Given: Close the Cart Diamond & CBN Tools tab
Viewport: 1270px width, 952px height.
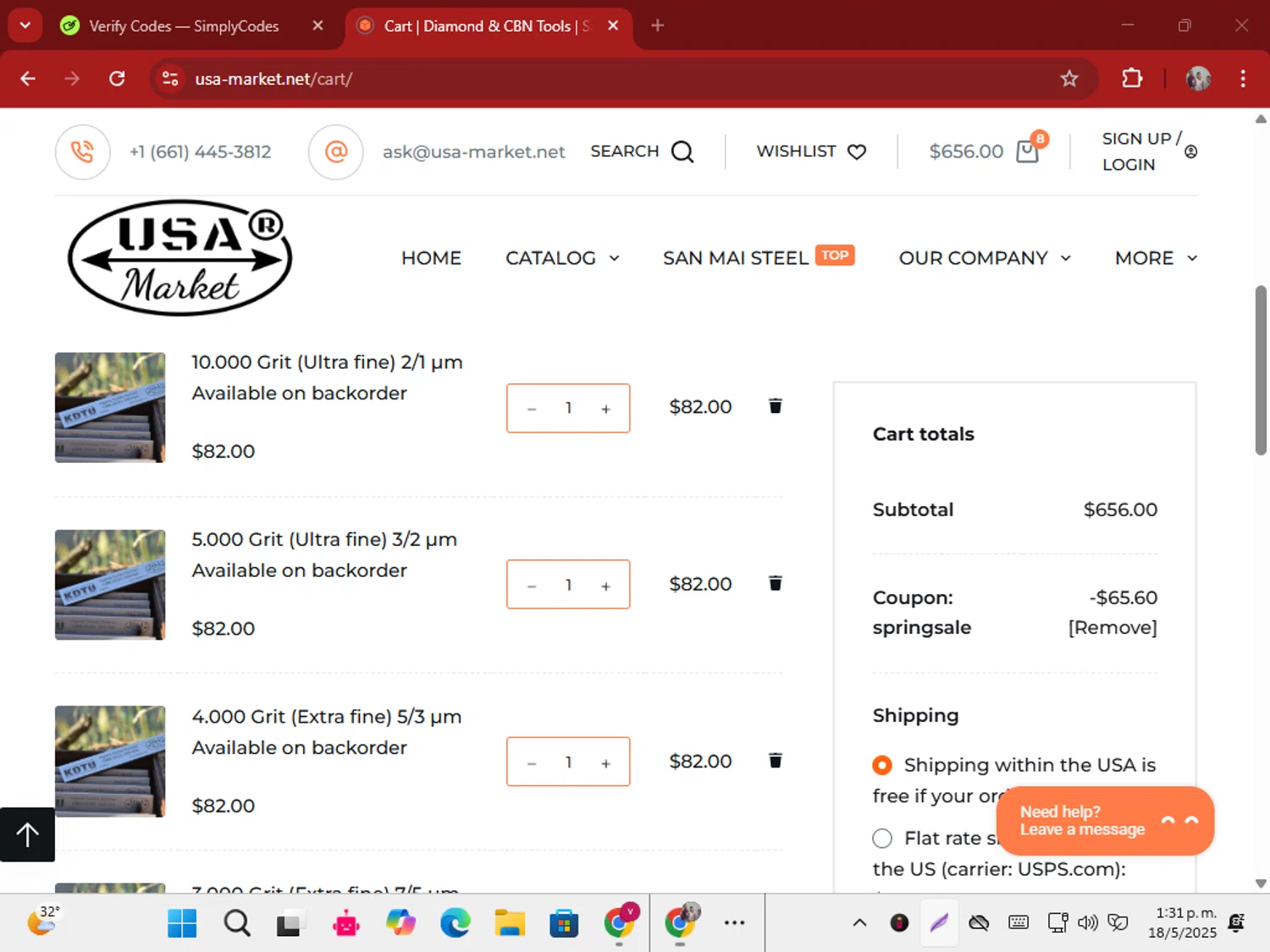Looking at the screenshot, I should coord(613,25).
